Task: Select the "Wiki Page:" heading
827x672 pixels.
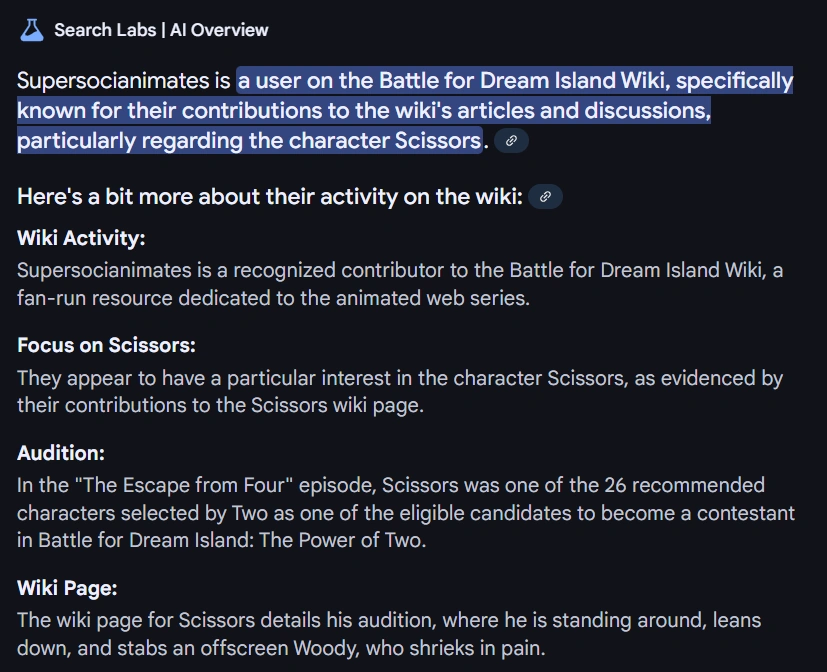Action: (x=67, y=588)
